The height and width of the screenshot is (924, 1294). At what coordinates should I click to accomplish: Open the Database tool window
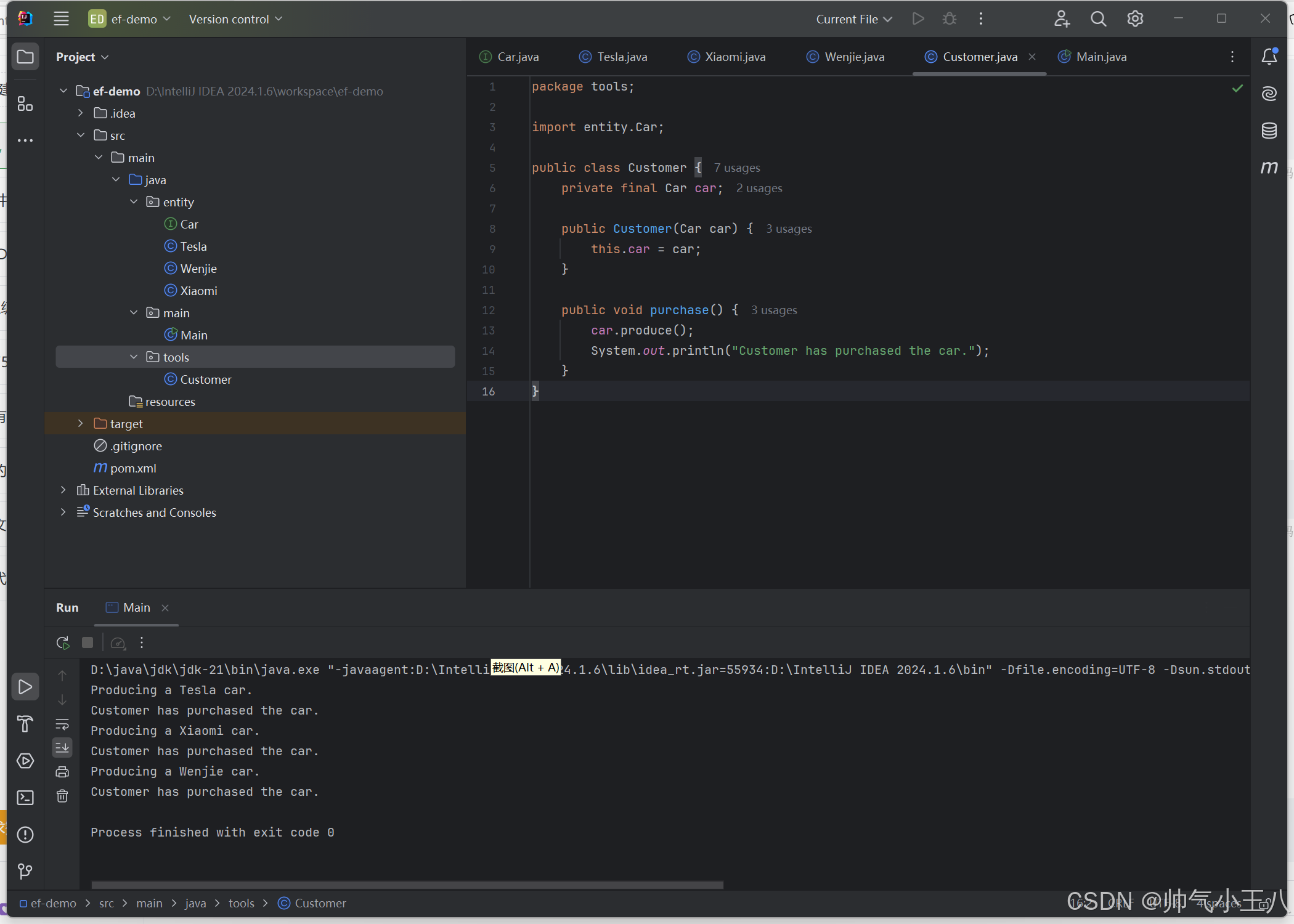(1269, 130)
